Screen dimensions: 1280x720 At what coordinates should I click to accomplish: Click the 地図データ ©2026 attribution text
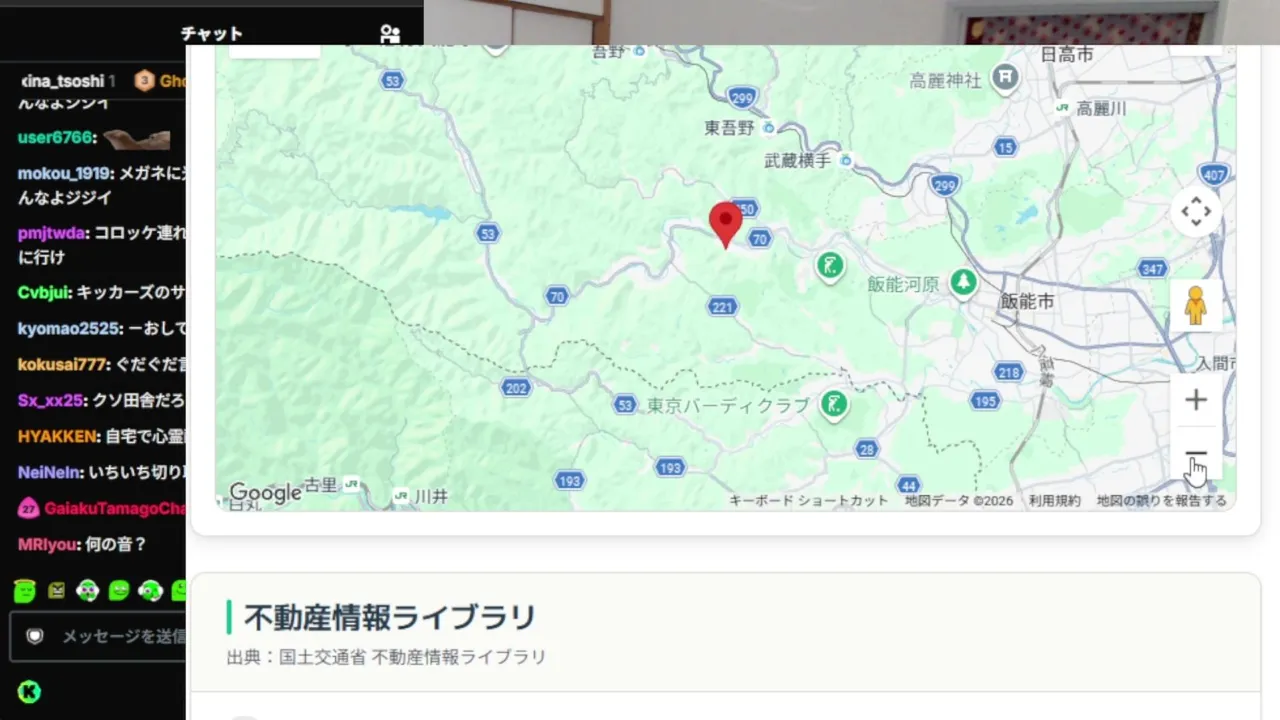click(x=959, y=501)
